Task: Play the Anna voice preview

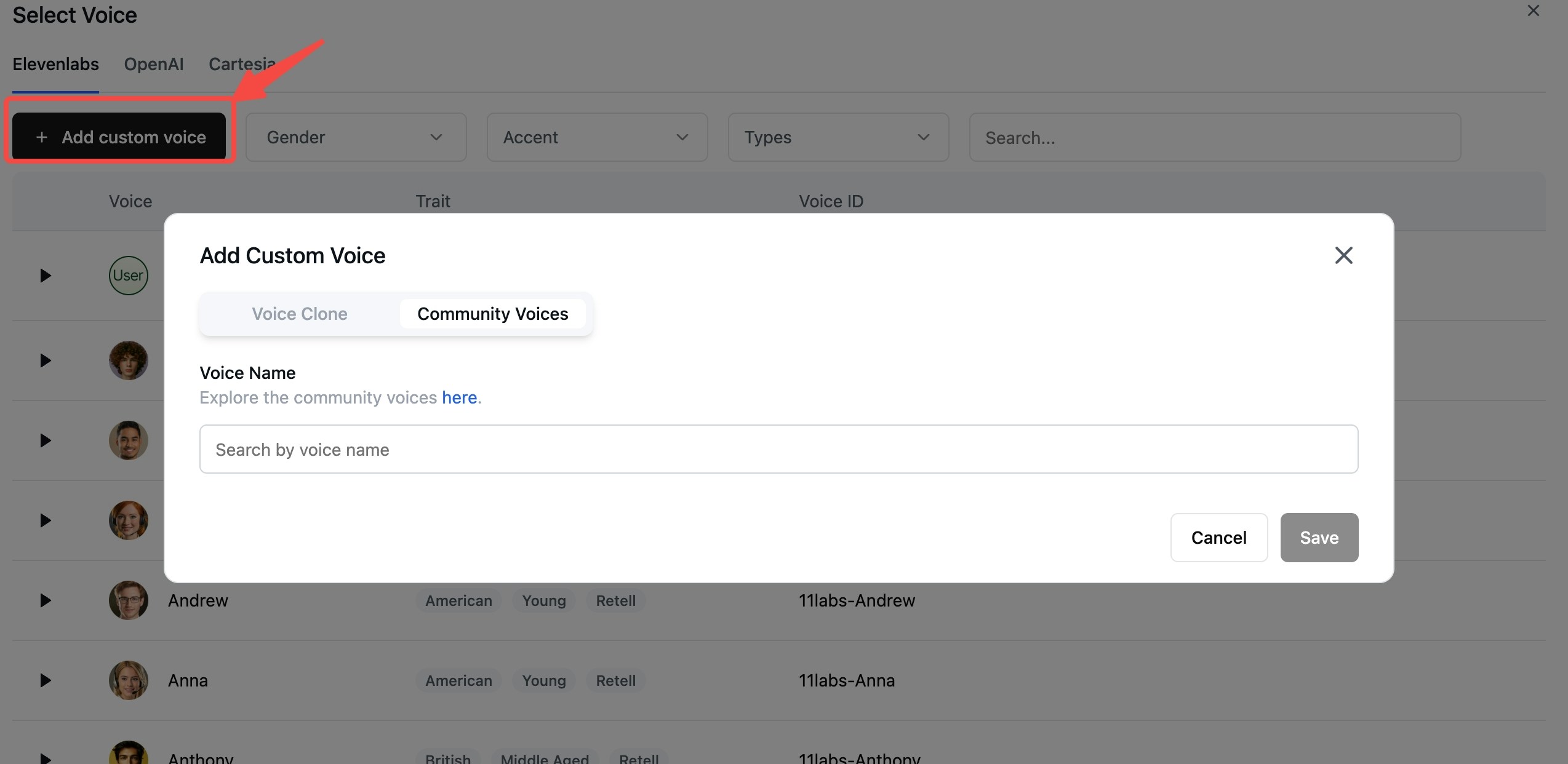Action: 45,680
